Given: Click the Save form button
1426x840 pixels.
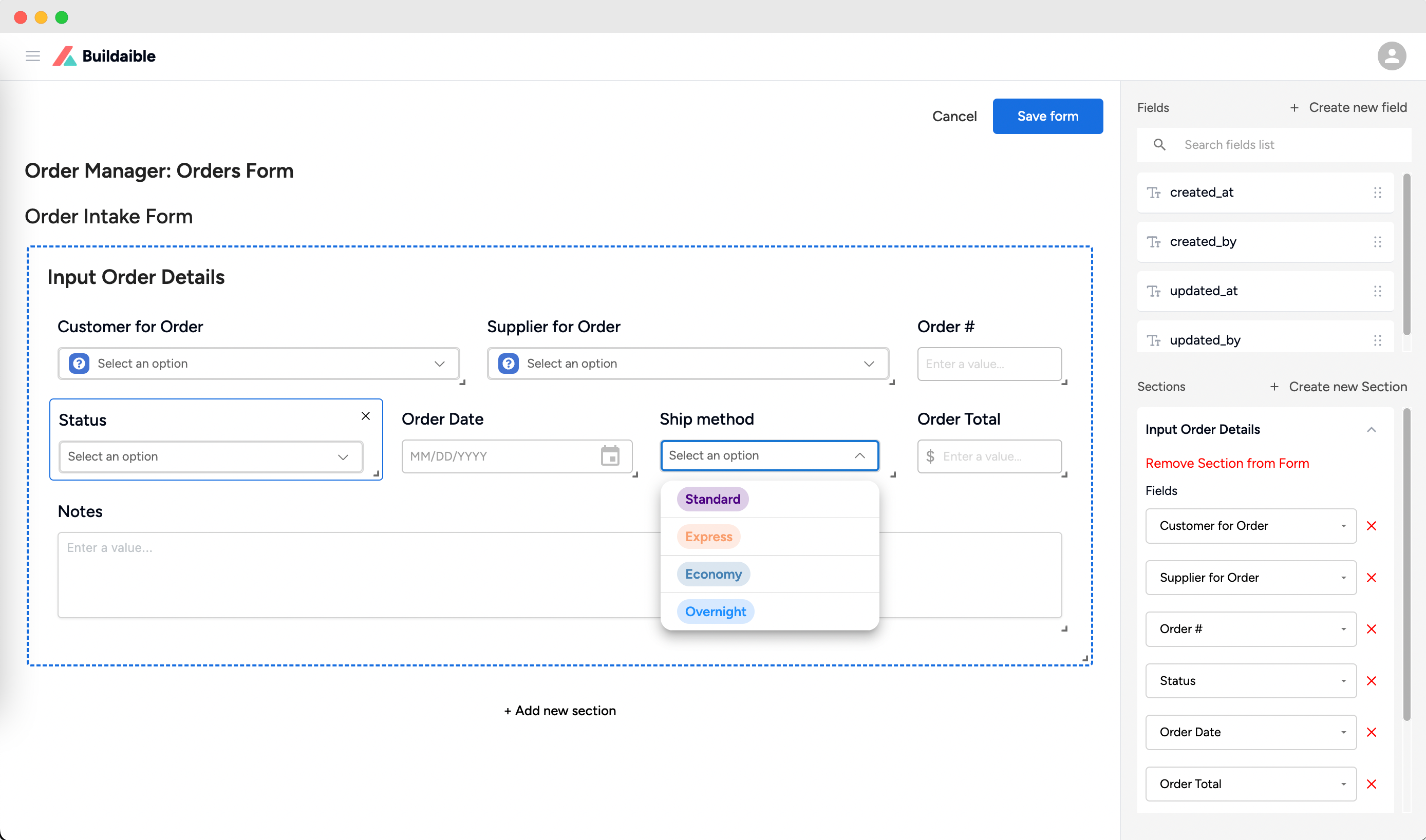Looking at the screenshot, I should (1047, 116).
